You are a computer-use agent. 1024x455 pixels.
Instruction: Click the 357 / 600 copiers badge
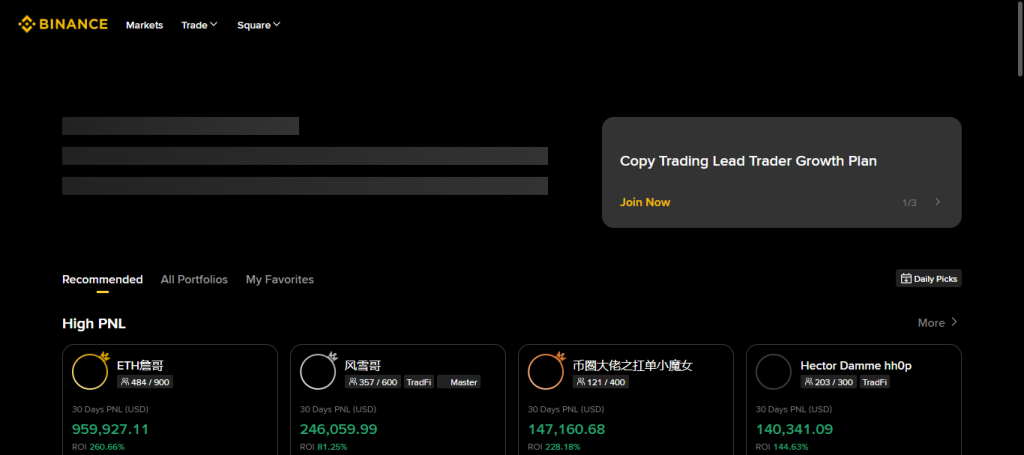373,382
